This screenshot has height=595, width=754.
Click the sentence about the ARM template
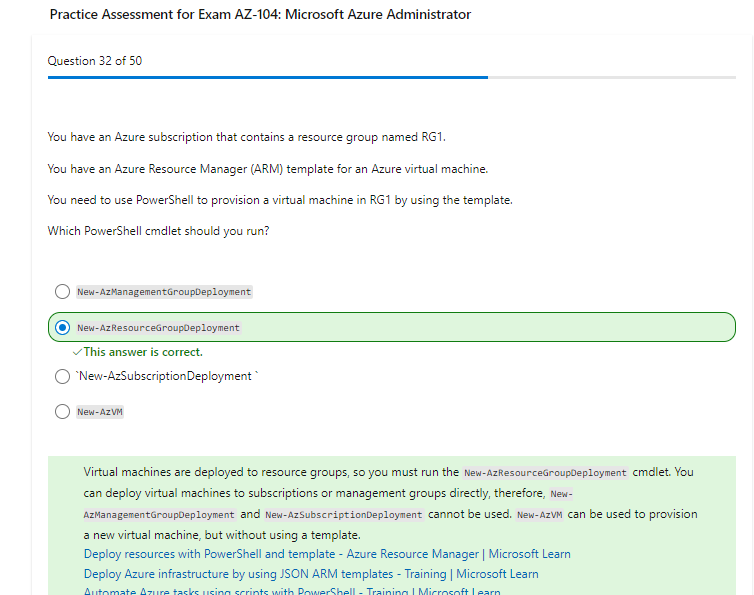267,168
